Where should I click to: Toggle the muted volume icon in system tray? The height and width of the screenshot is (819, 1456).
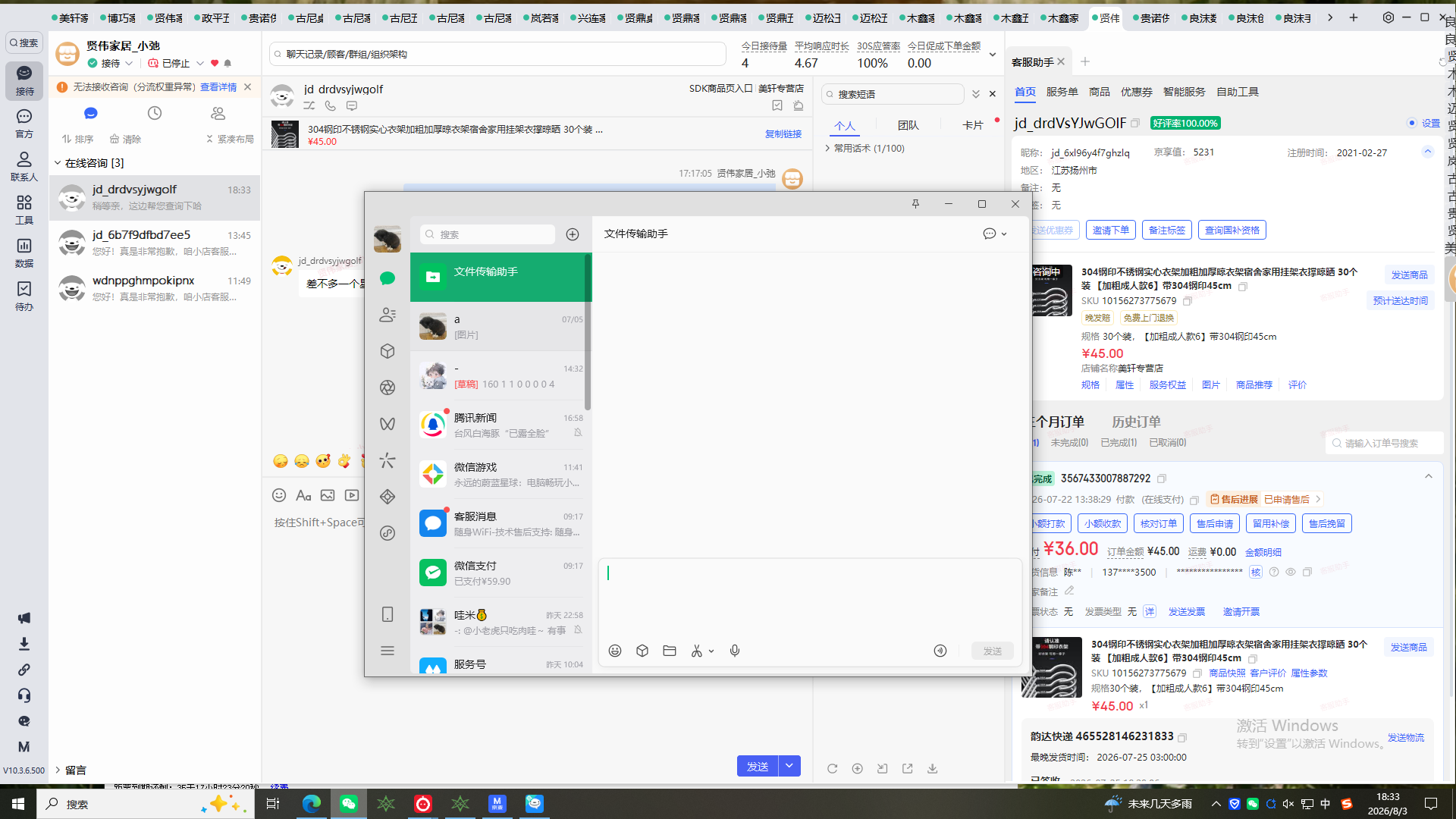(x=1288, y=804)
